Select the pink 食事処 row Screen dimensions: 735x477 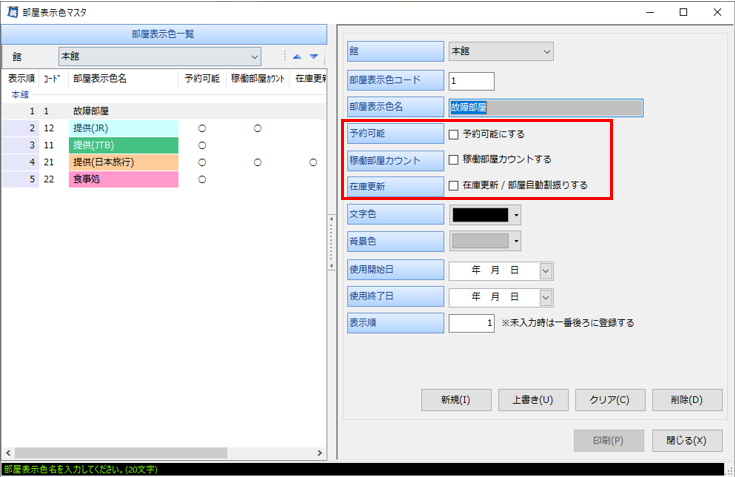tap(123, 179)
